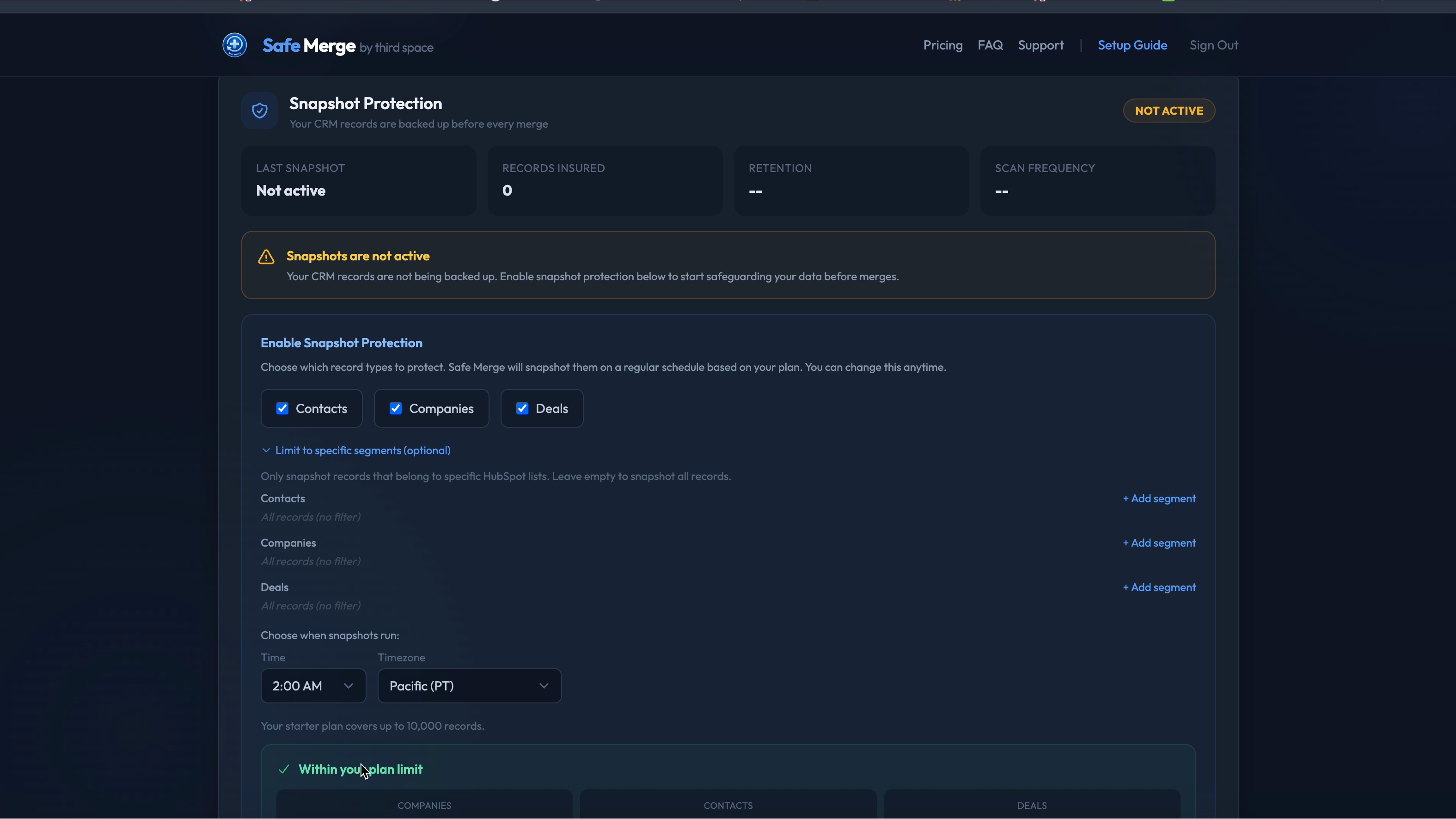The width and height of the screenshot is (1456, 819).
Task: Open the Timezone dropdown showing Pacific (PT)
Action: pos(469,685)
